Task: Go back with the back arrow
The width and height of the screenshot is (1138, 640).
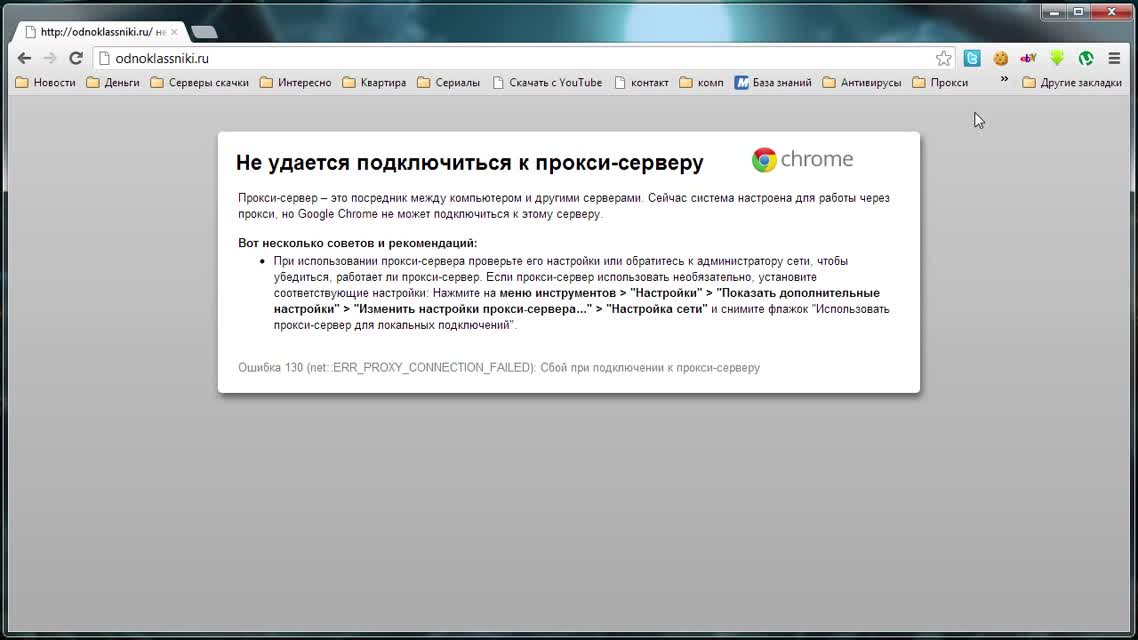Action: [x=24, y=58]
